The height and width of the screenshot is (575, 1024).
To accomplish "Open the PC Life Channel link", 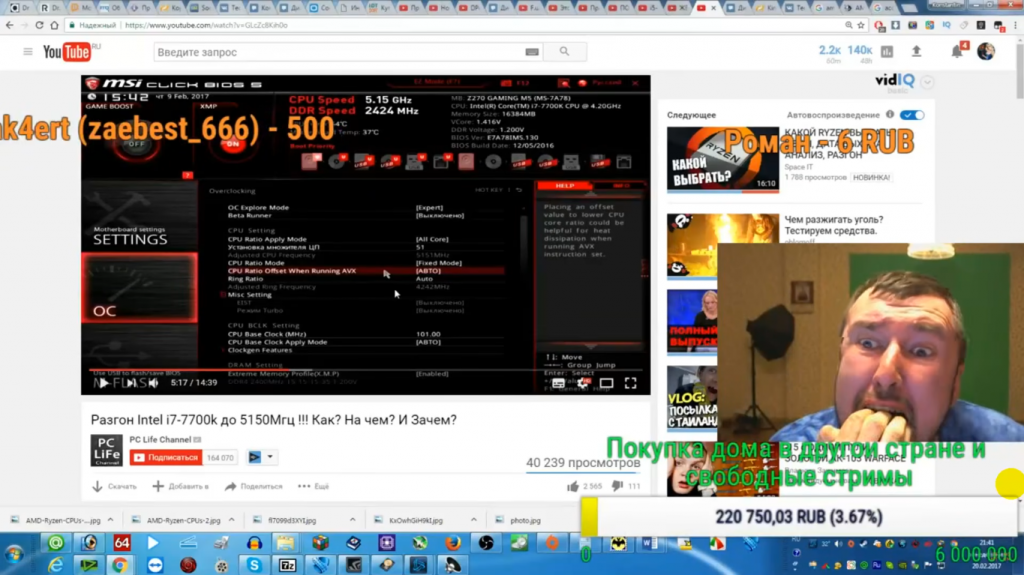I will 160,439.
